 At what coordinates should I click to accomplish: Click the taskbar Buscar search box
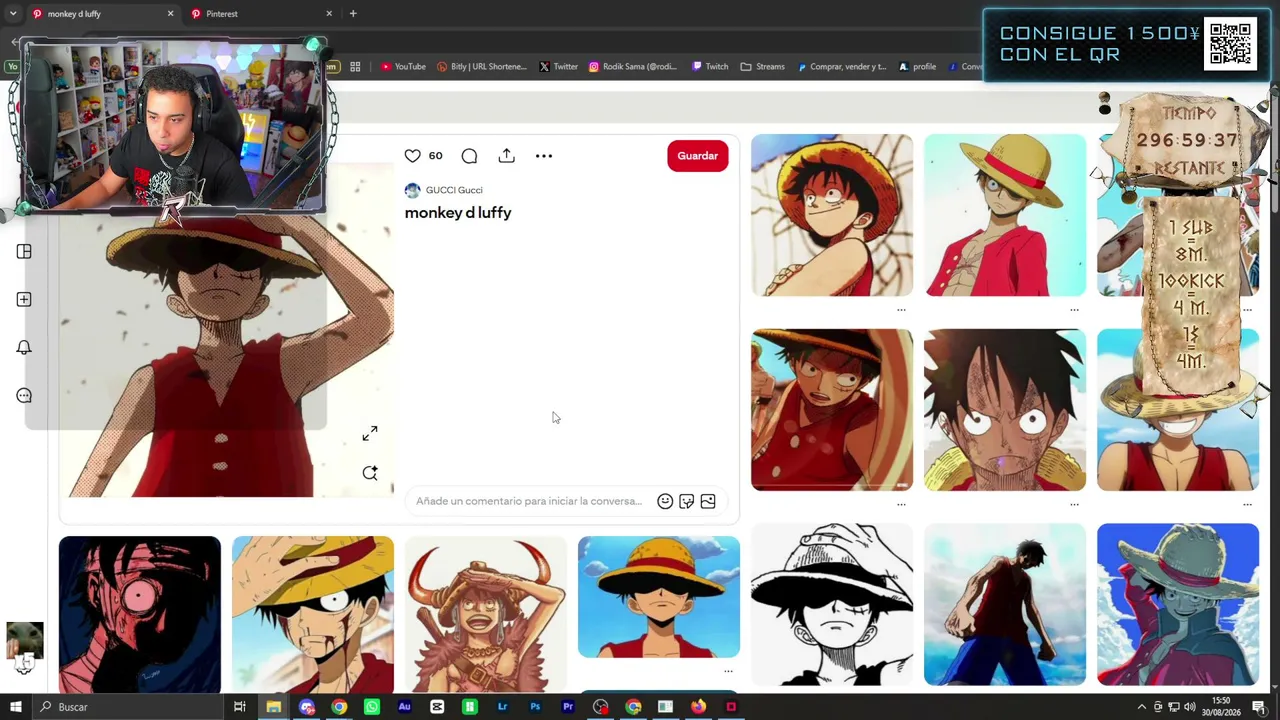point(127,707)
